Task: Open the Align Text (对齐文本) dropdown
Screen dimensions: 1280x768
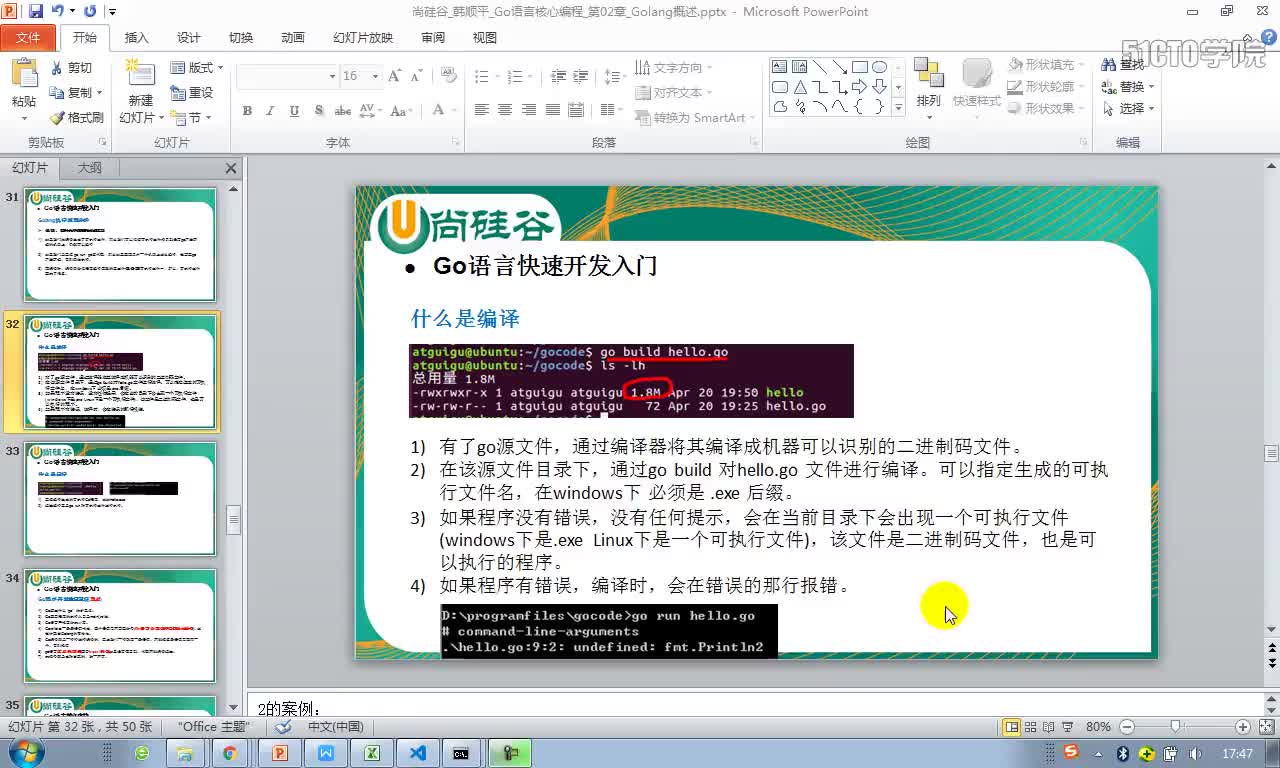Action: (x=673, y=92)
